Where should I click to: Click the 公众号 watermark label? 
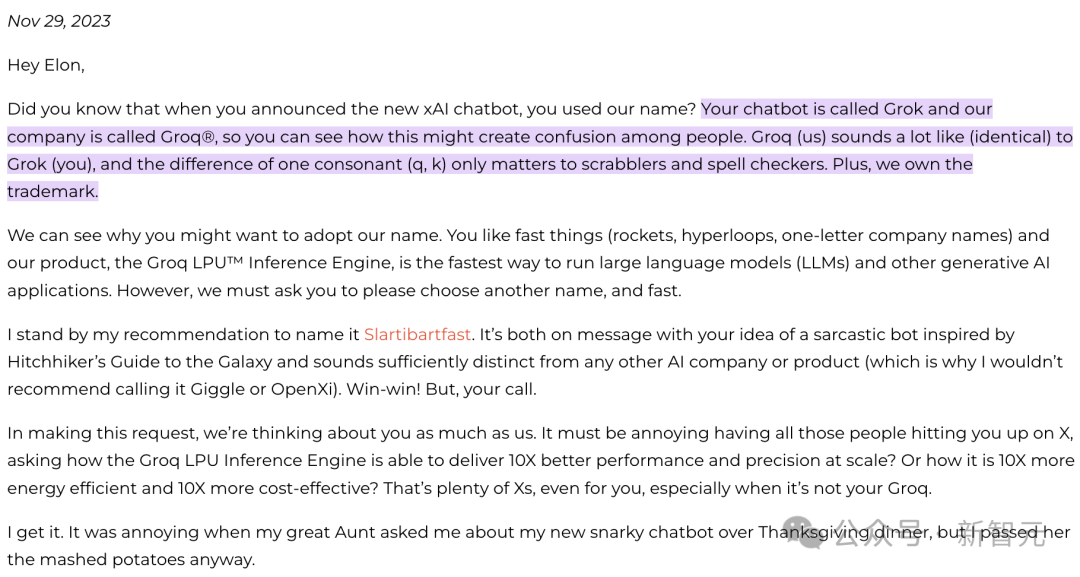(x=878, y=534)
